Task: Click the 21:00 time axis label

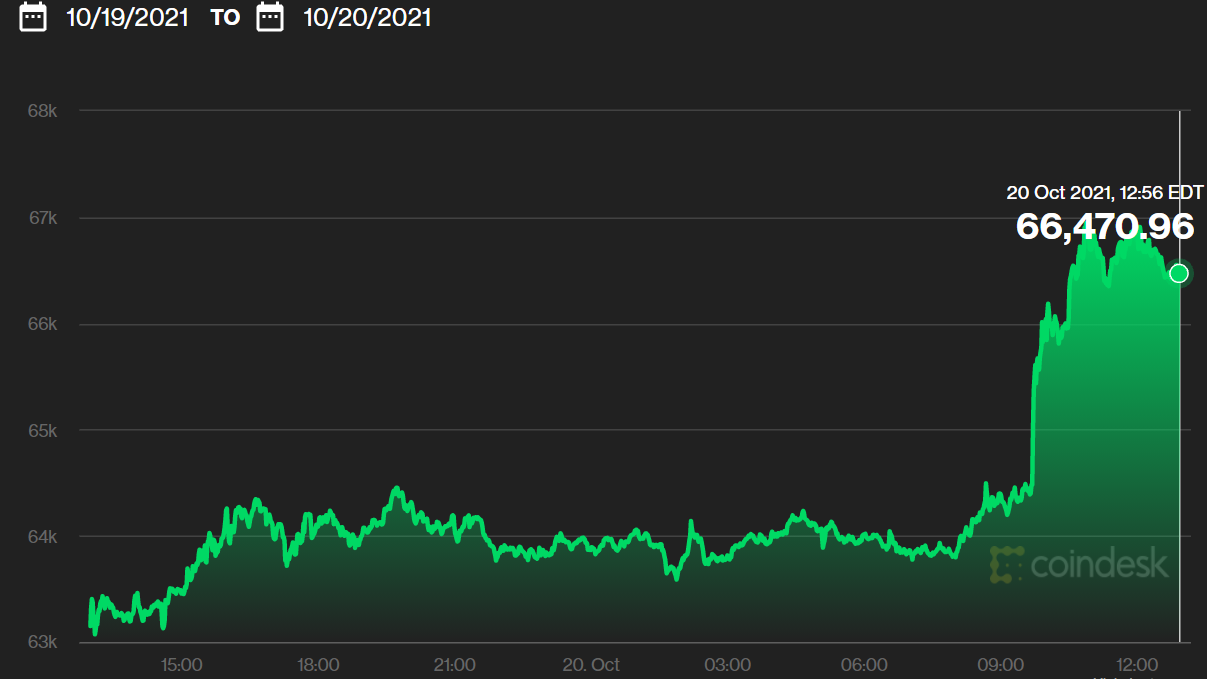Action: tap(455, 665)
